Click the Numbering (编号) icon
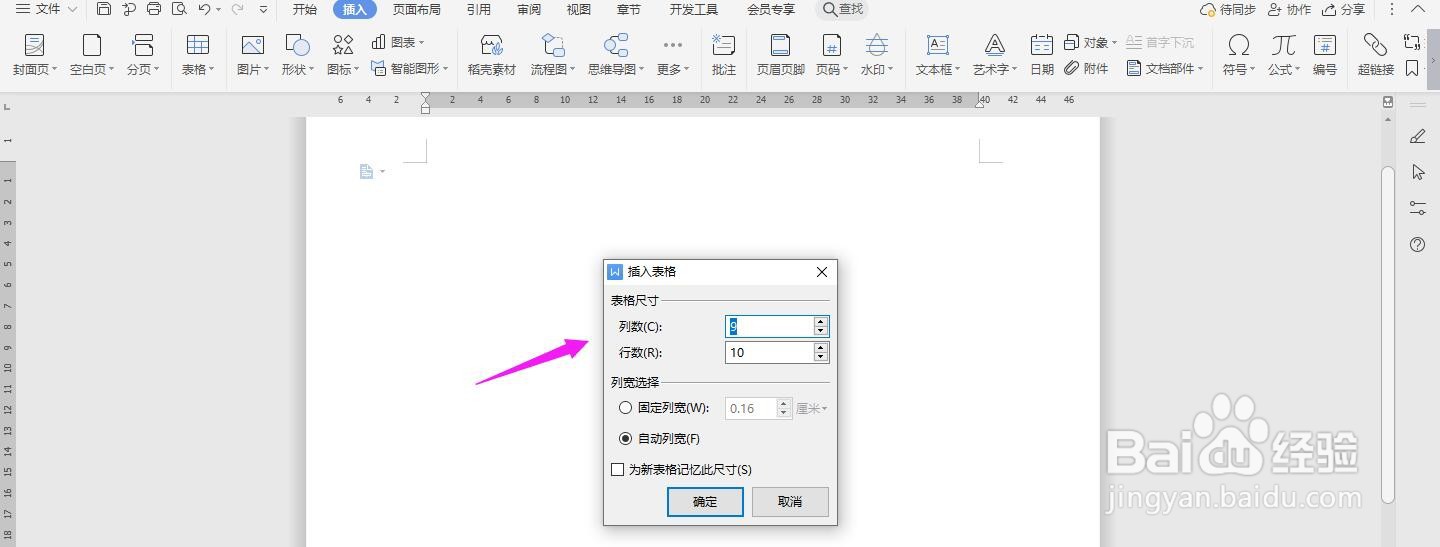Screen dimensions: 1440x547 1325,45
